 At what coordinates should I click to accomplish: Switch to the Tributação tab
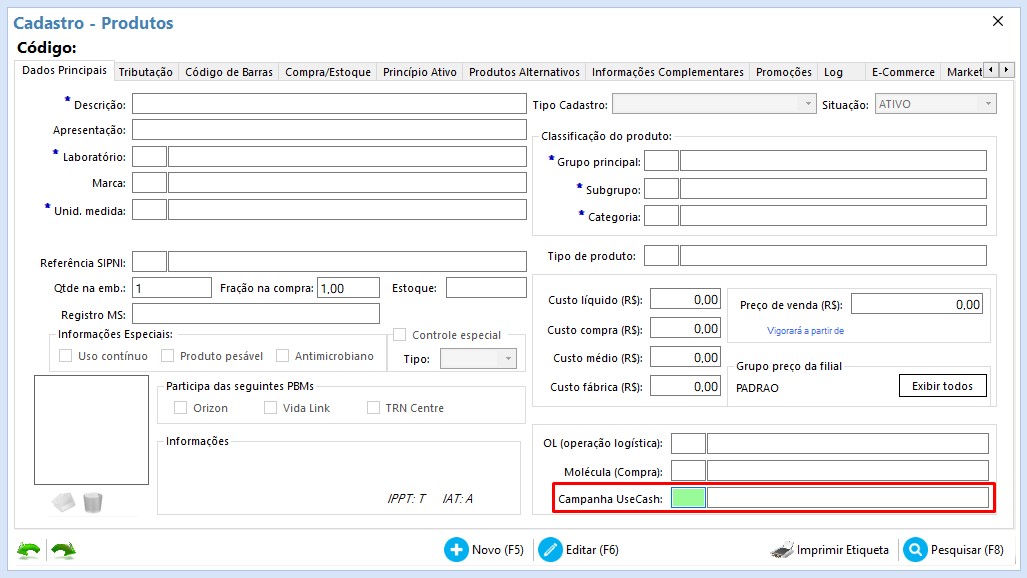point(146,72)
